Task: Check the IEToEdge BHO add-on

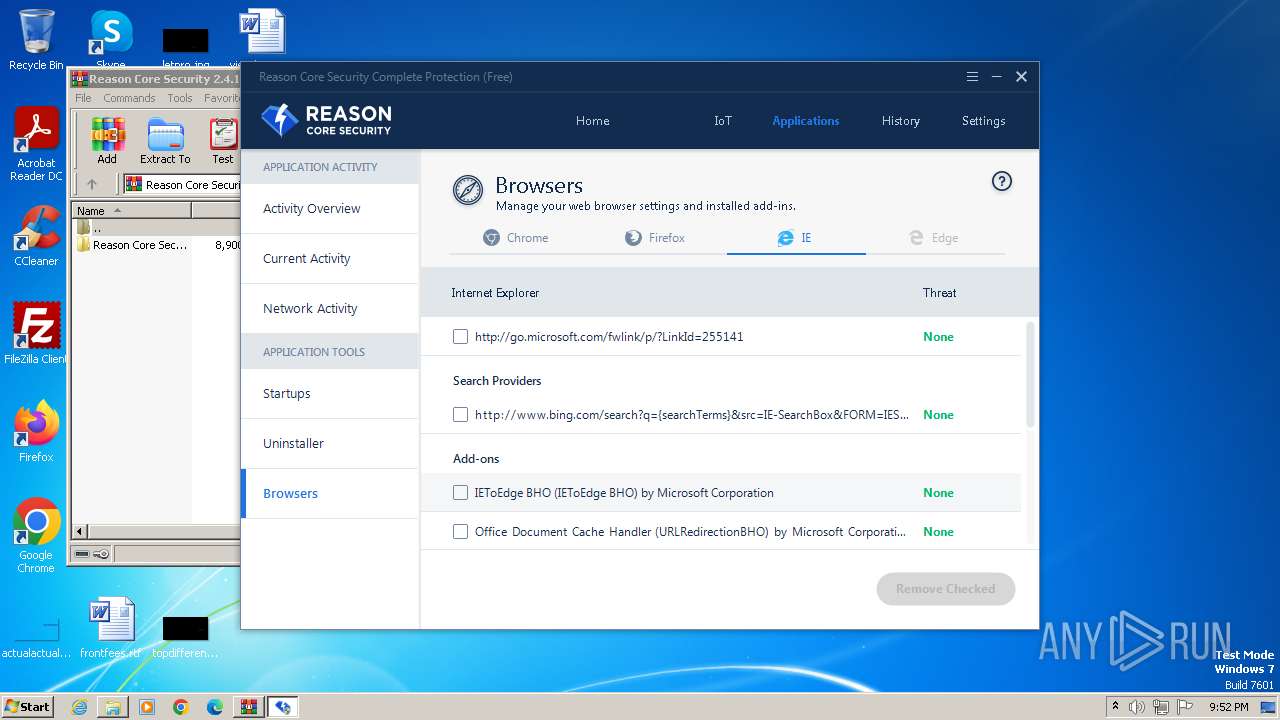Action: point(460,493)
